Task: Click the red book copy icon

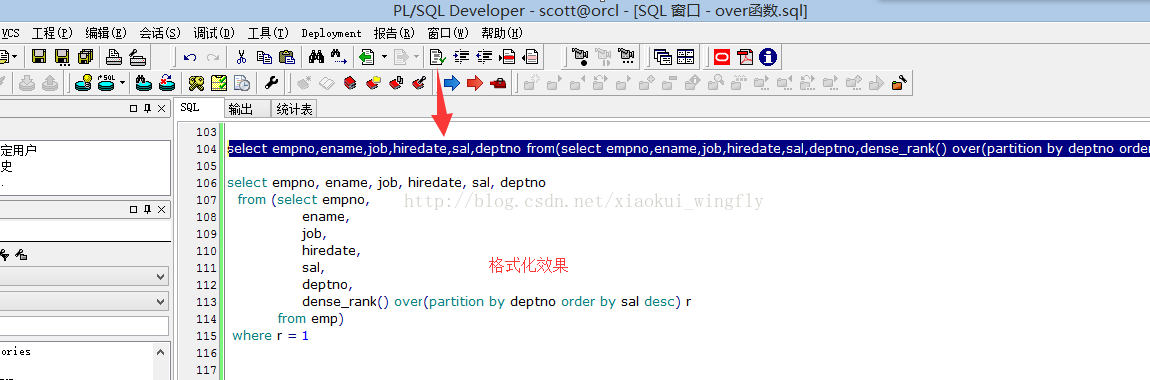Action: [x=397, y=83]
